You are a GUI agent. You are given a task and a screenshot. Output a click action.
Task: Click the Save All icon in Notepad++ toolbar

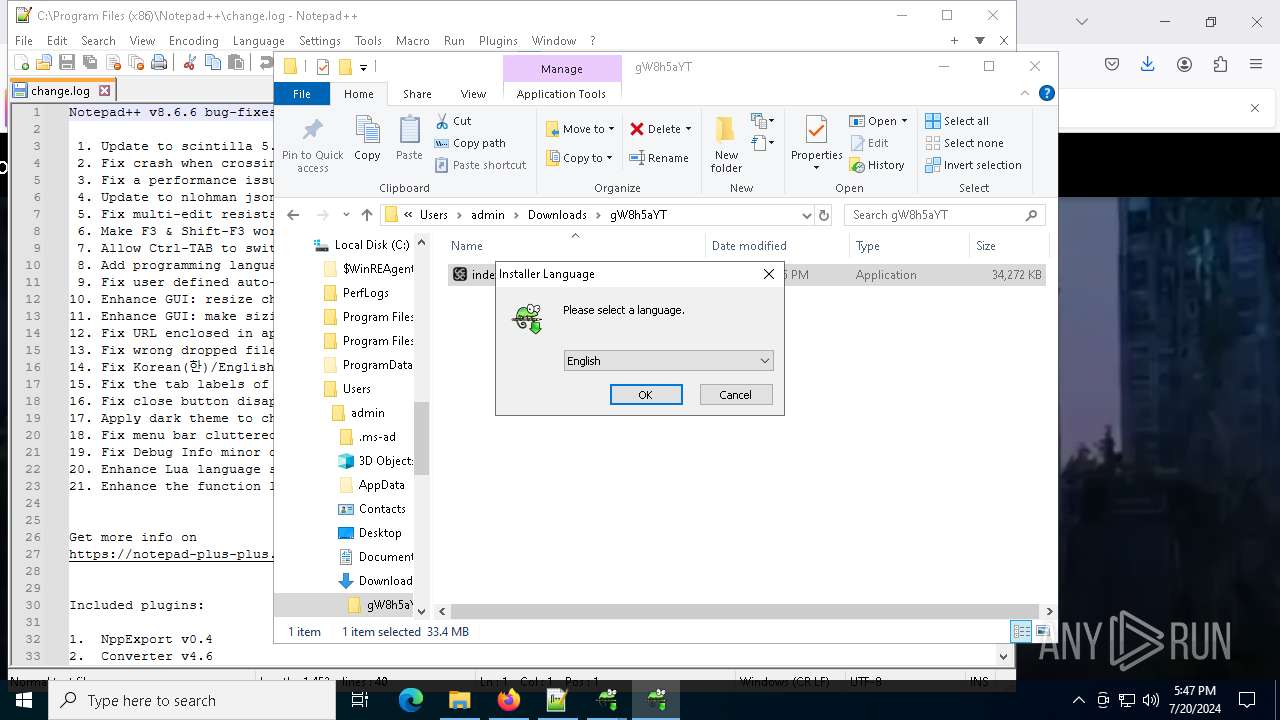[90, 63]
